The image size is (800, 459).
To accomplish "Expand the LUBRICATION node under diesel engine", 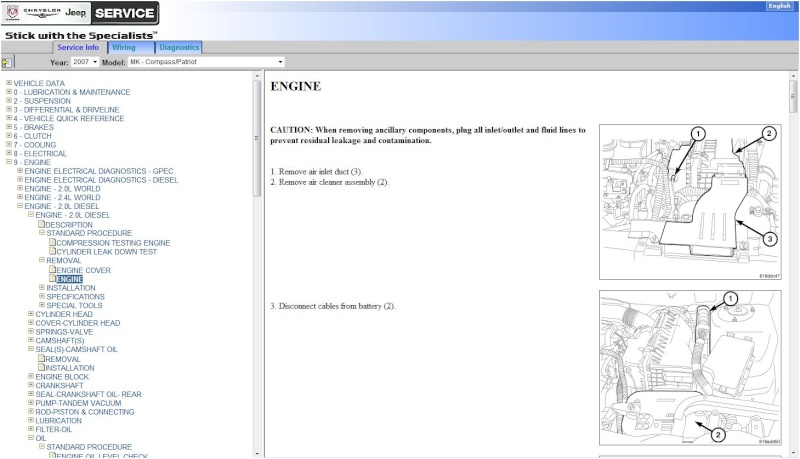I will tap(31, 420).
